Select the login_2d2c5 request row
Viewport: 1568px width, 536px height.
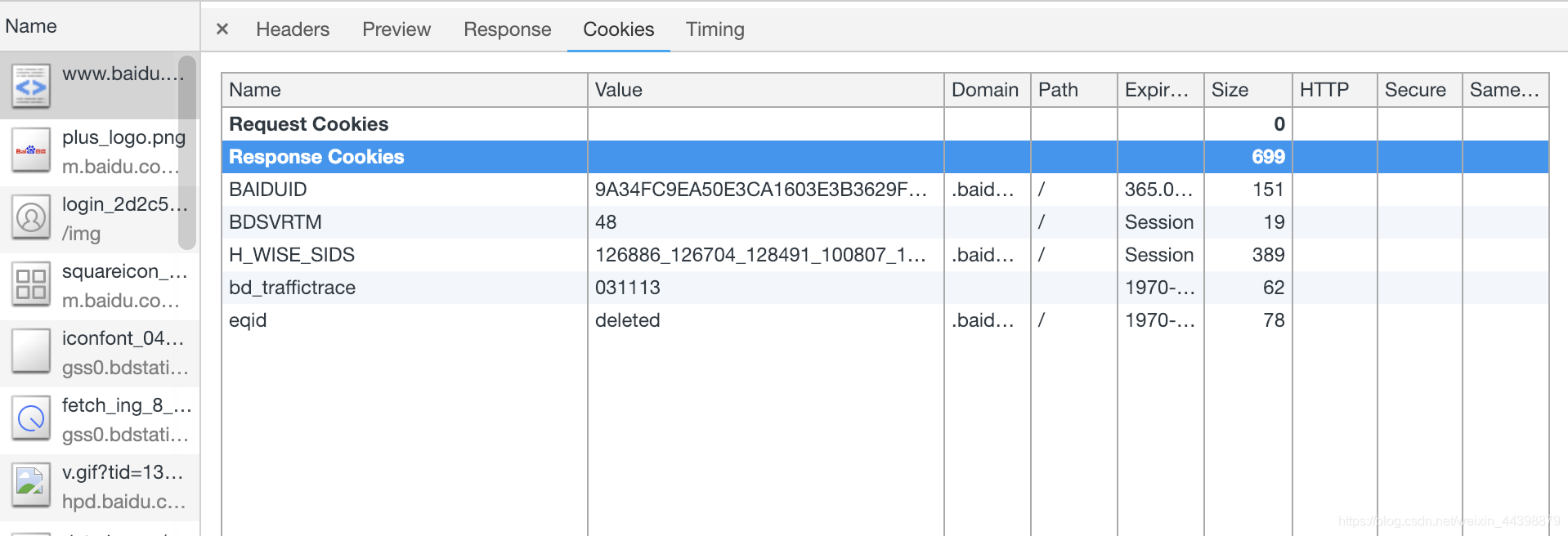pos(100,219)
